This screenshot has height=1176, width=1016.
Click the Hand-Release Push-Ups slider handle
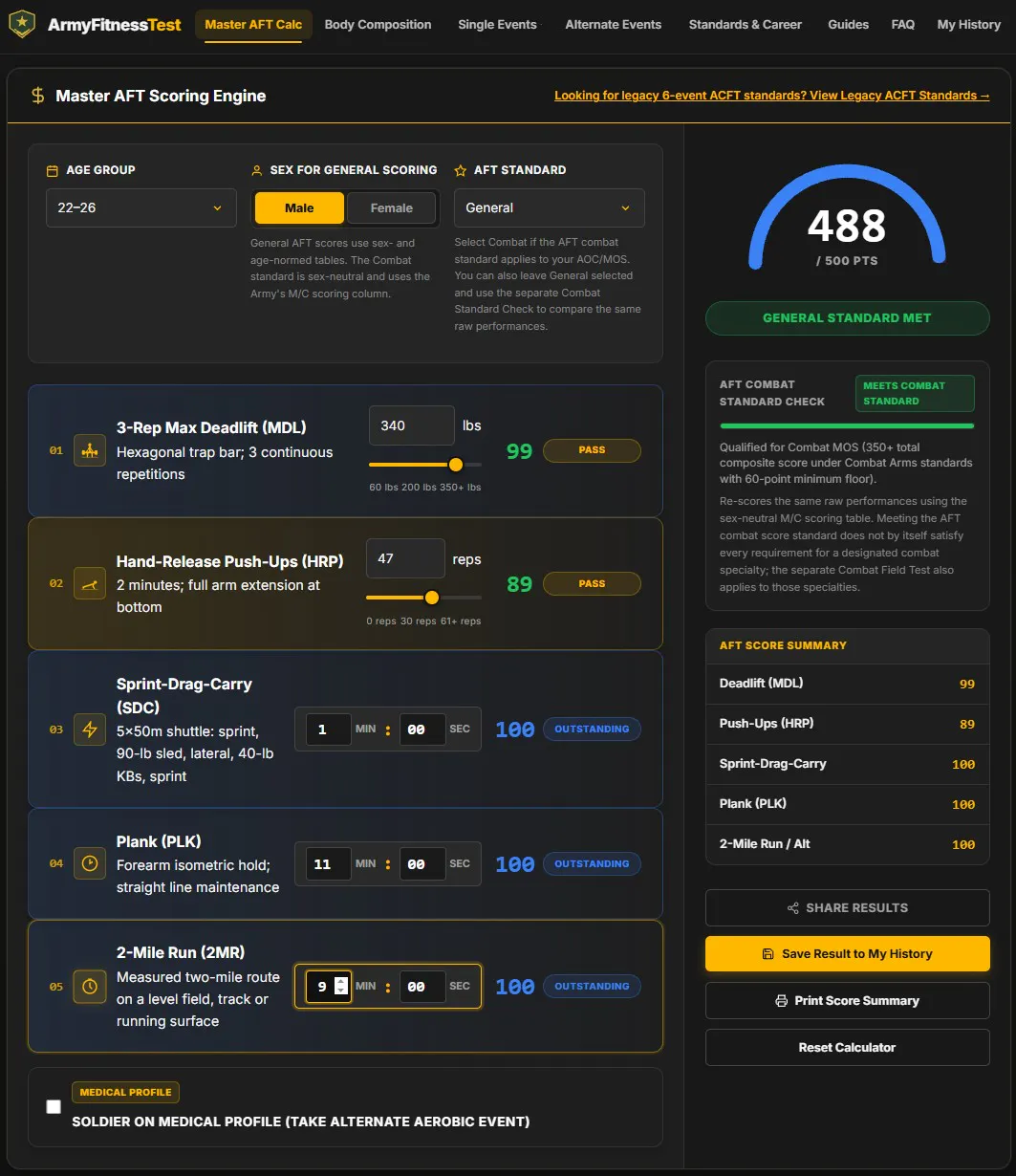(432, 598)
